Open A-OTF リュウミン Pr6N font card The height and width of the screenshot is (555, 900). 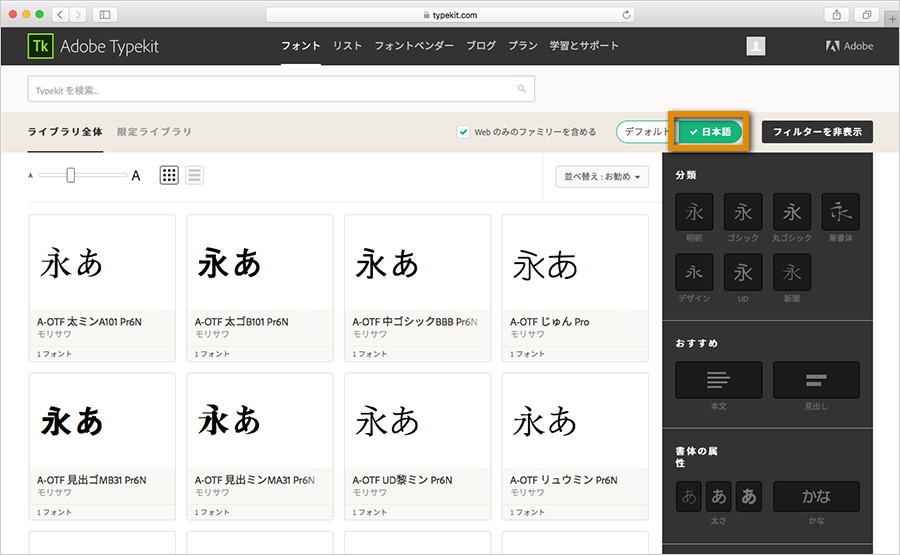575,447
